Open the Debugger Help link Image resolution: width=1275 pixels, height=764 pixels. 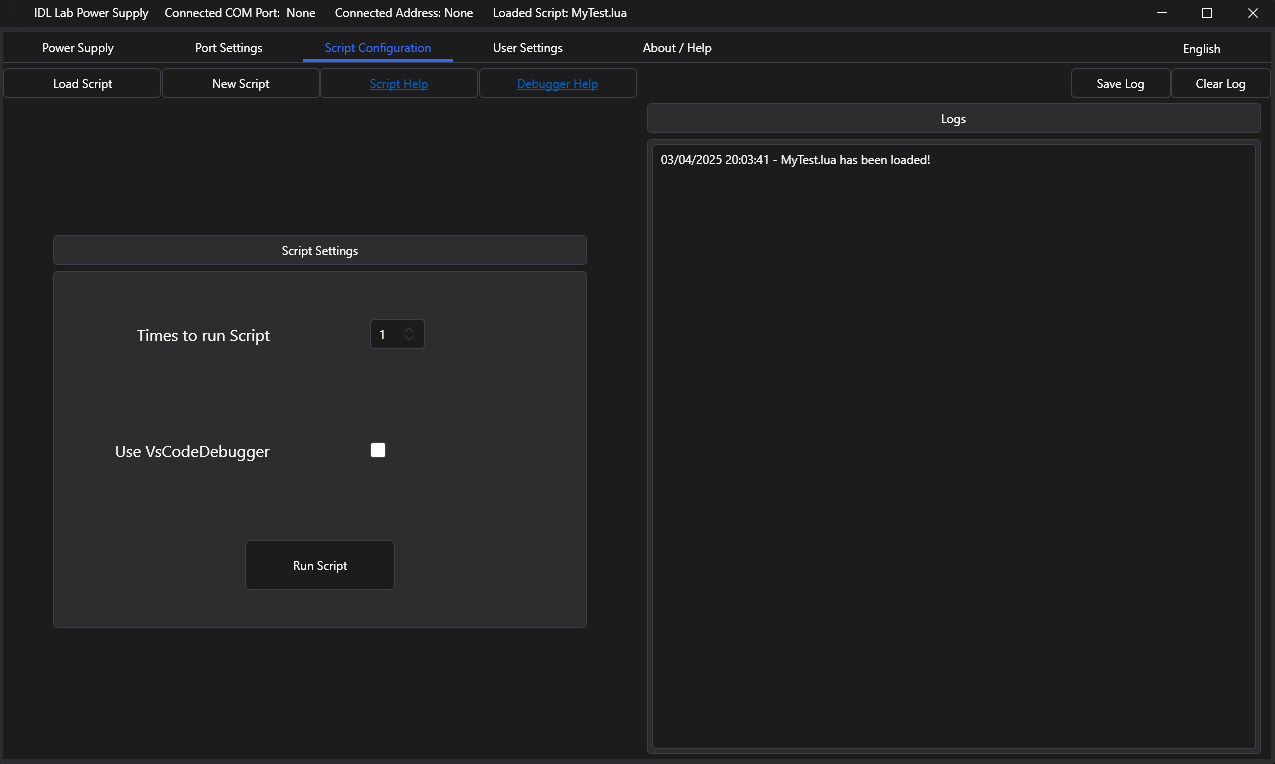557,84
